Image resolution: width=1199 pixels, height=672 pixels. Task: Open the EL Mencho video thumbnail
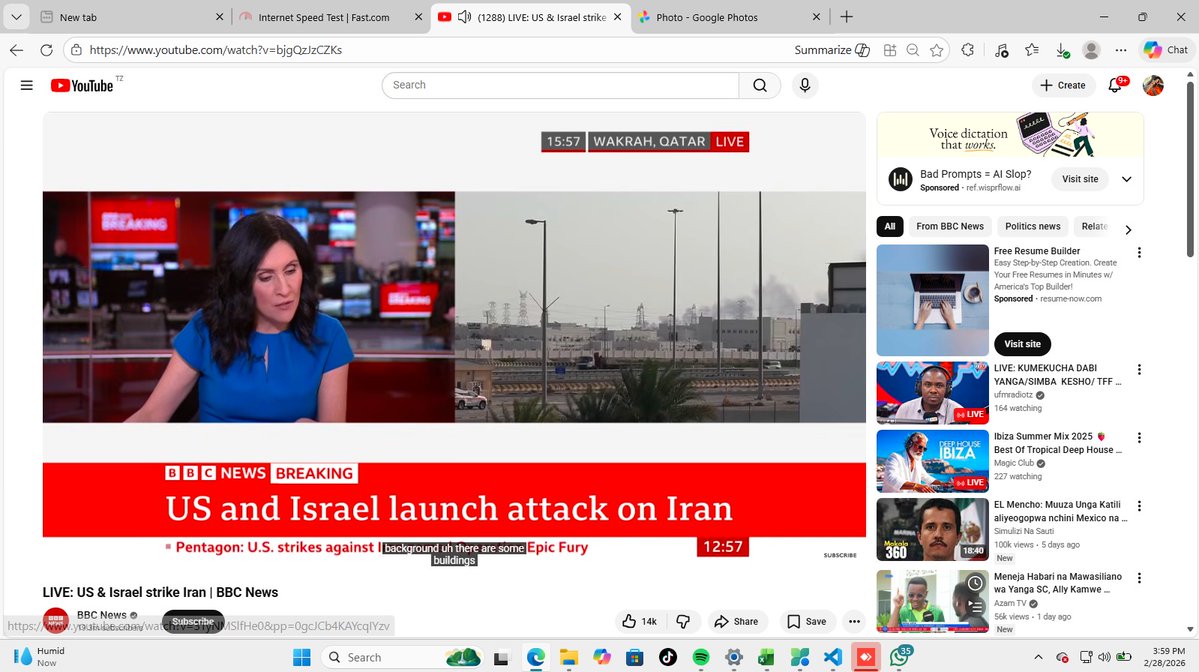[932, 529]
